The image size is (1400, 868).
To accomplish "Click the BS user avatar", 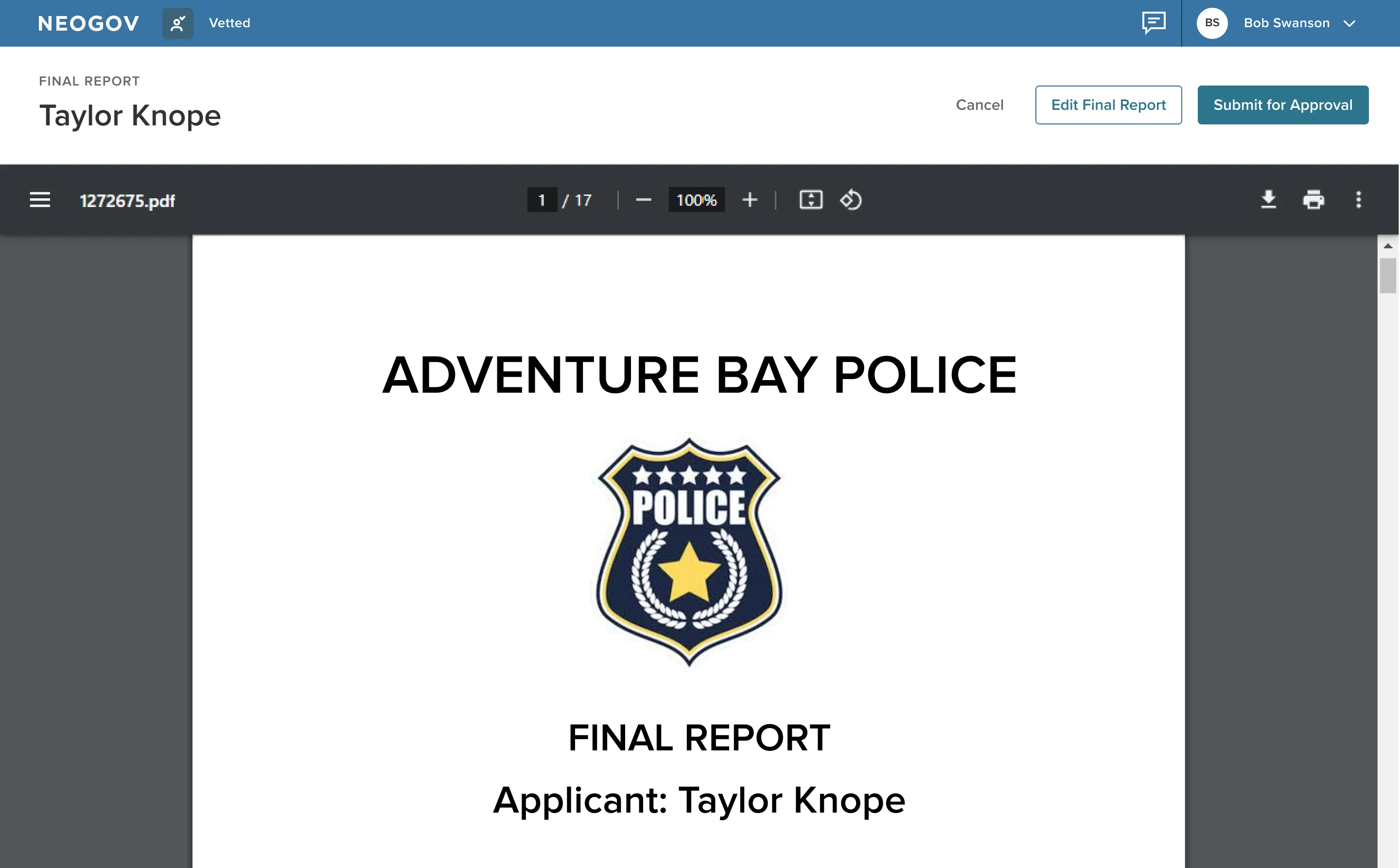I will pos(1212,23).
